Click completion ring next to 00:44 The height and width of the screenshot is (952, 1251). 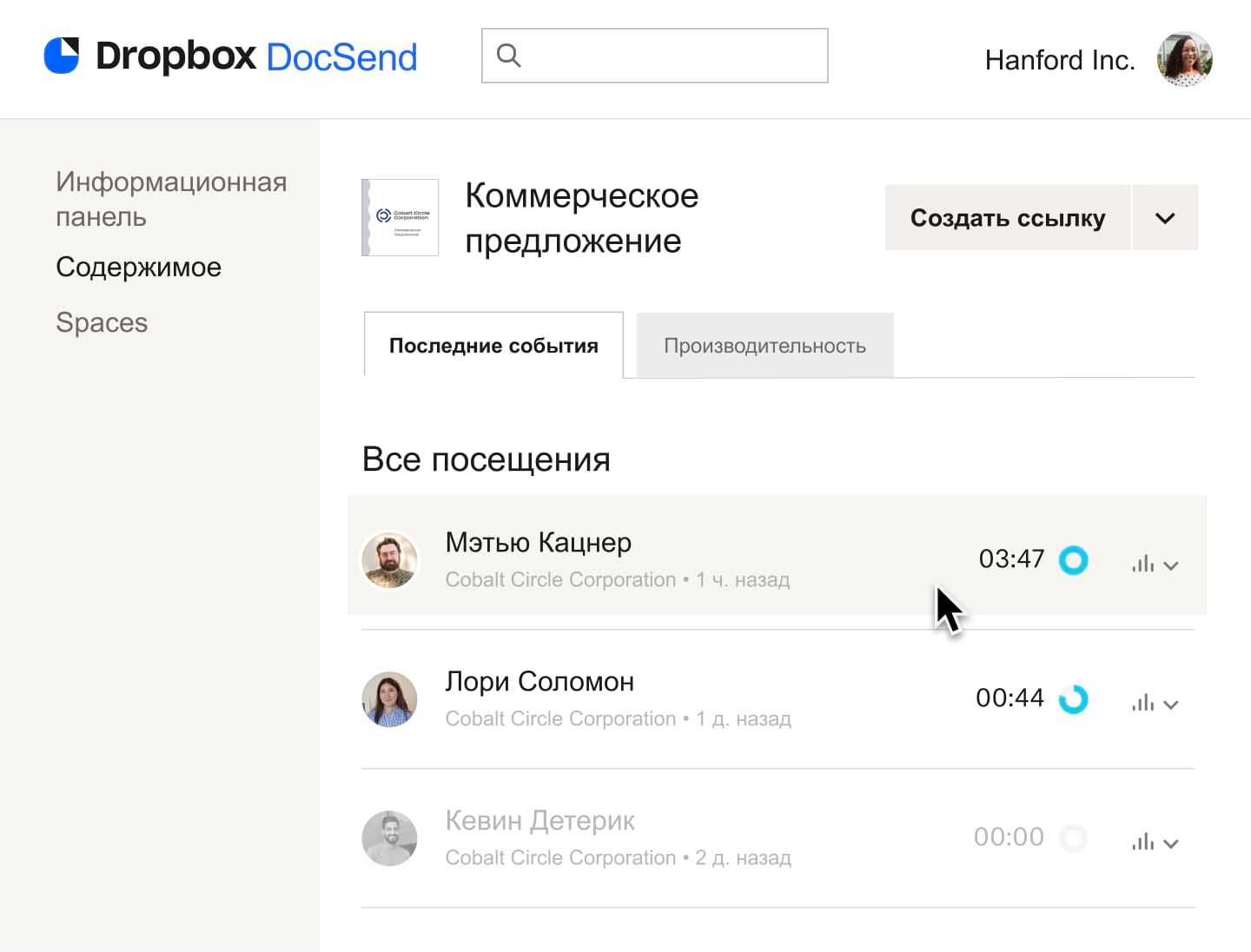1073,699
